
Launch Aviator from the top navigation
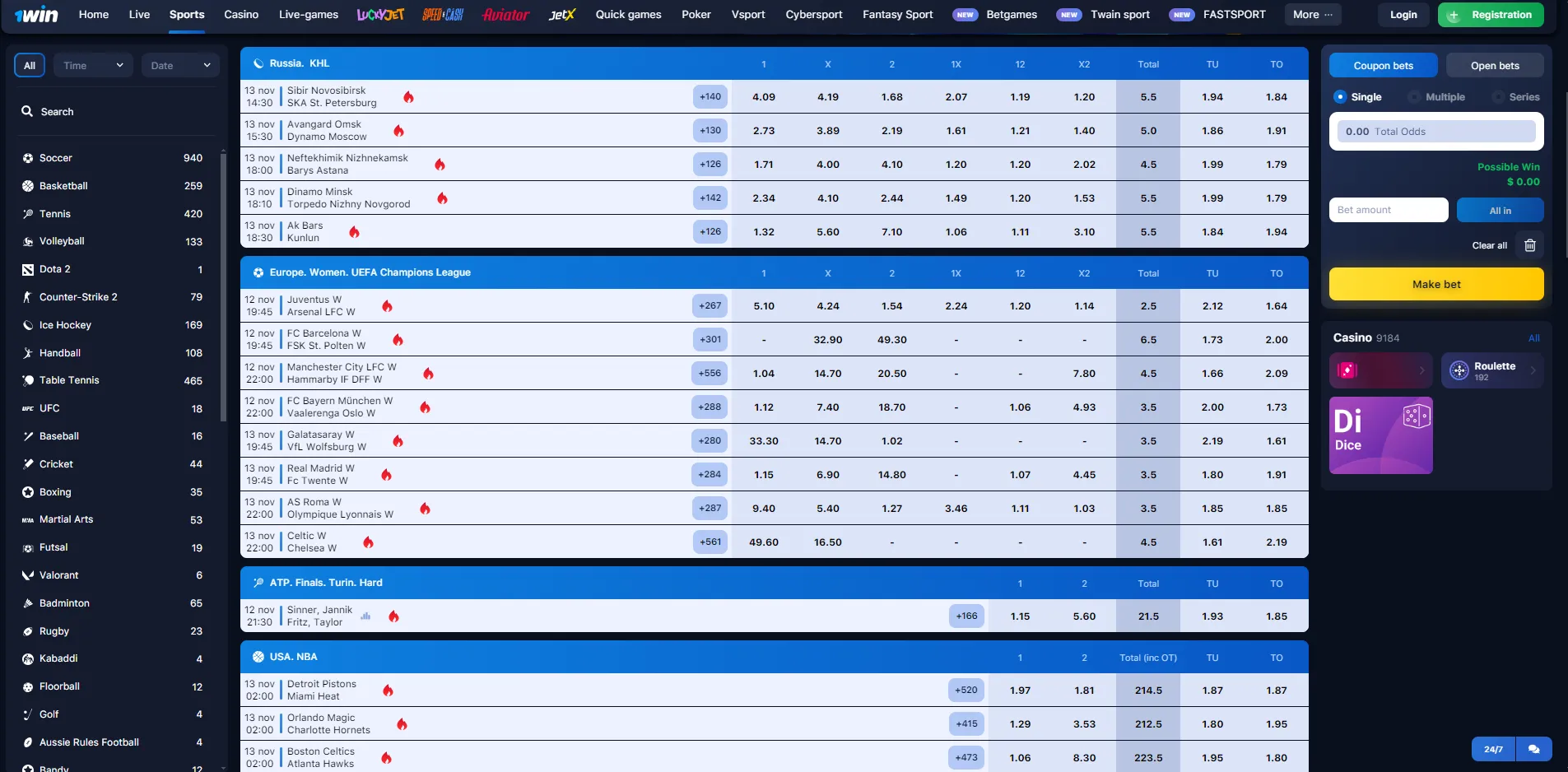point(505,15)
